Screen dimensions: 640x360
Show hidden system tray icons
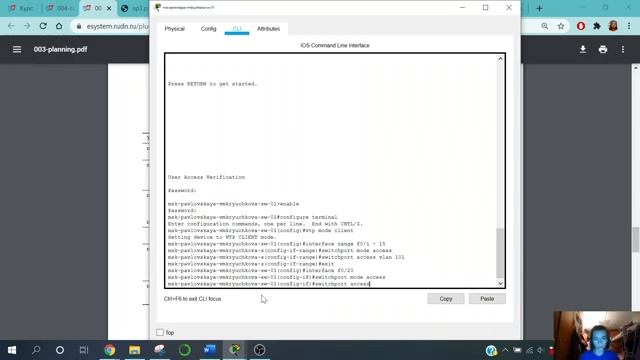[x=505, y=350]
